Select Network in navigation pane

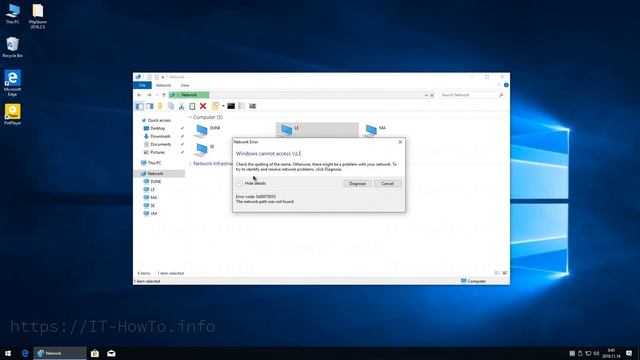[x=156, y=173]
